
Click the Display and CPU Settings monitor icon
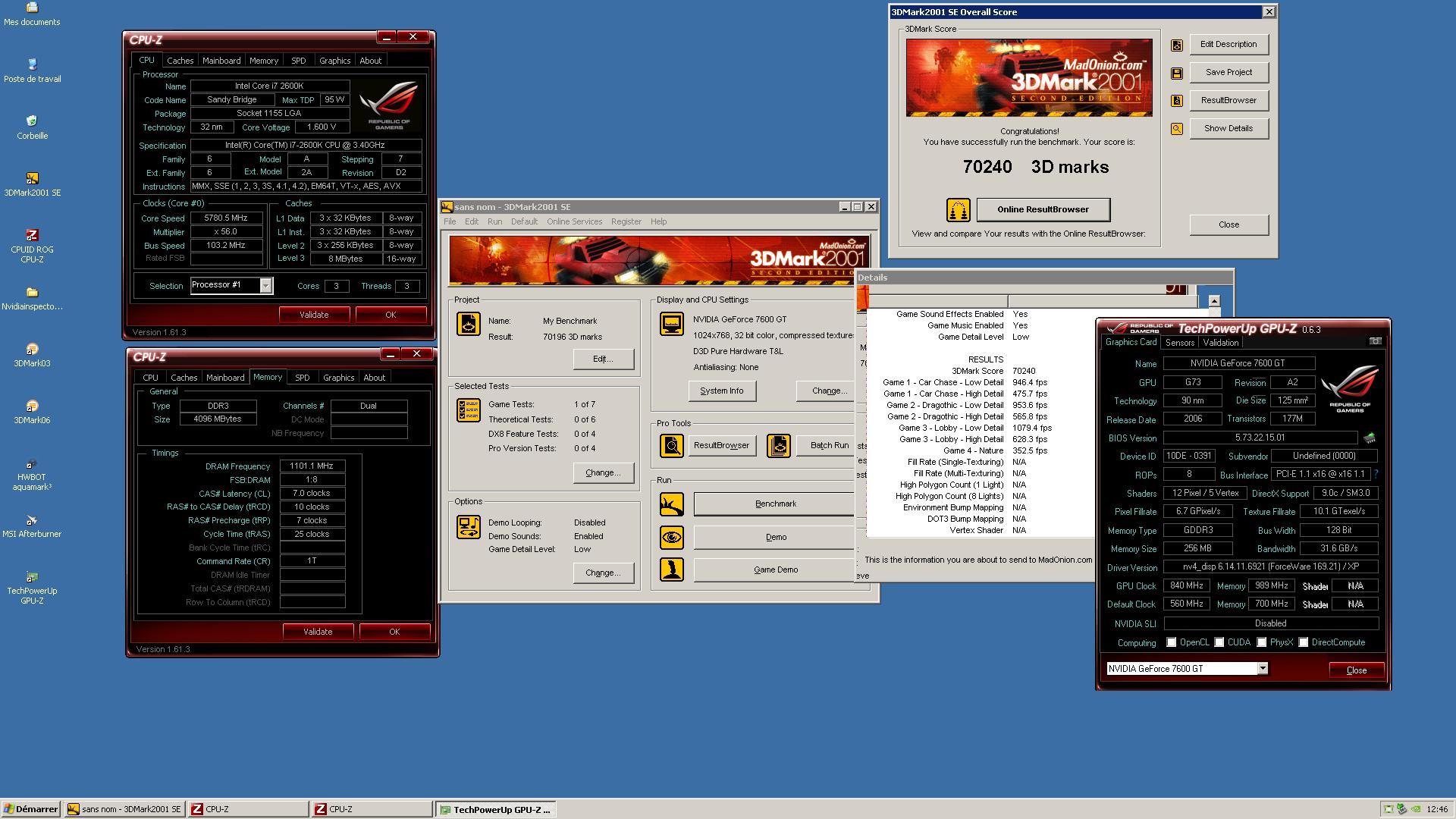(671, 324)
